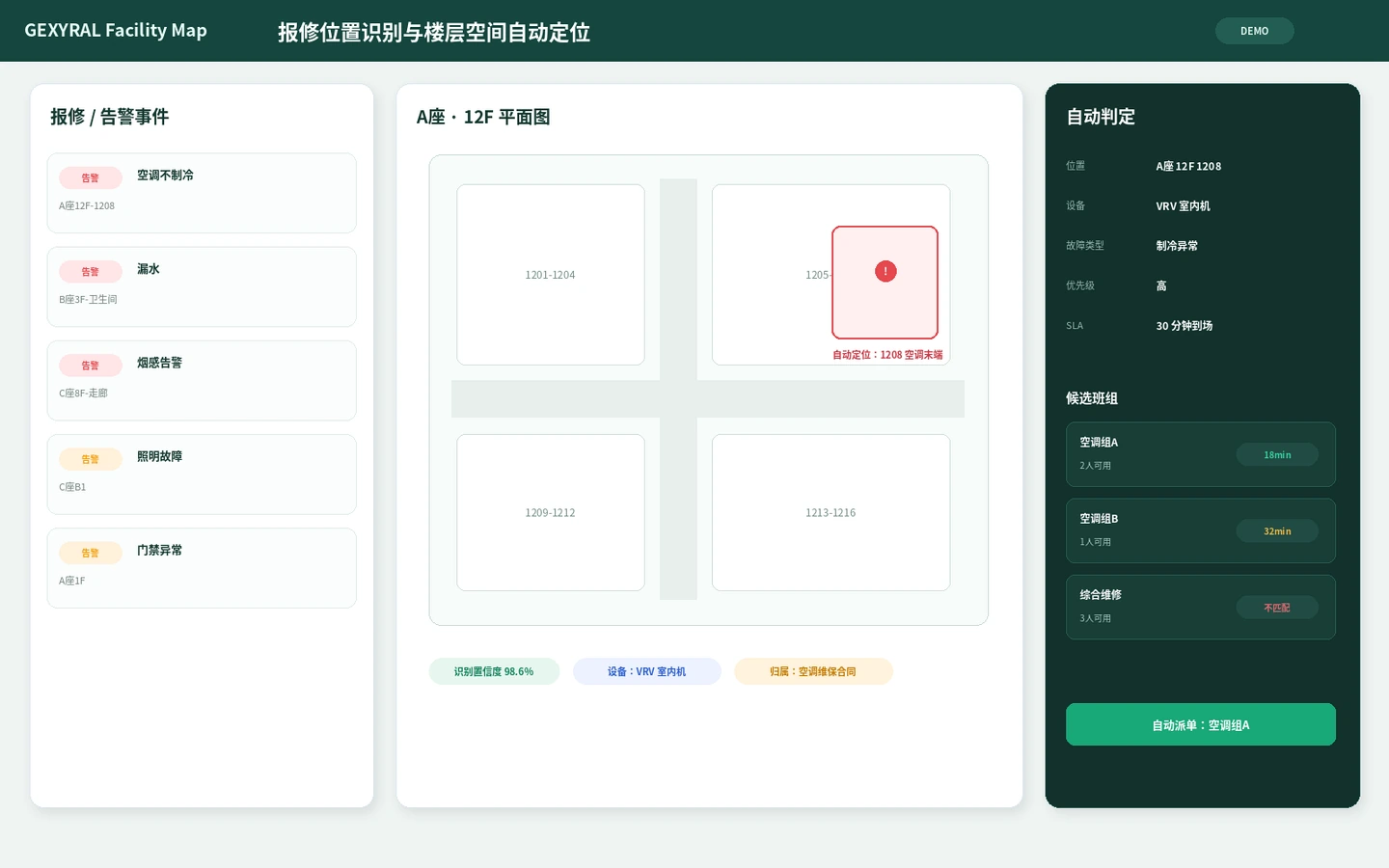Click the 32min arrival time badge
This screenshot has height=868, width=1389.
tap(1277, 530)
